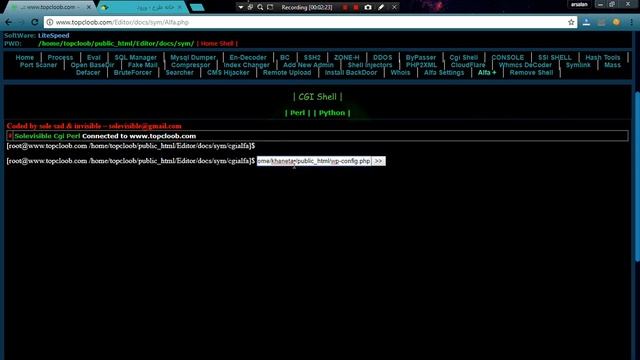Viewport: 640px width, 360px height.
Task: Click the pause button in recording bar
Action: point(345,7)
